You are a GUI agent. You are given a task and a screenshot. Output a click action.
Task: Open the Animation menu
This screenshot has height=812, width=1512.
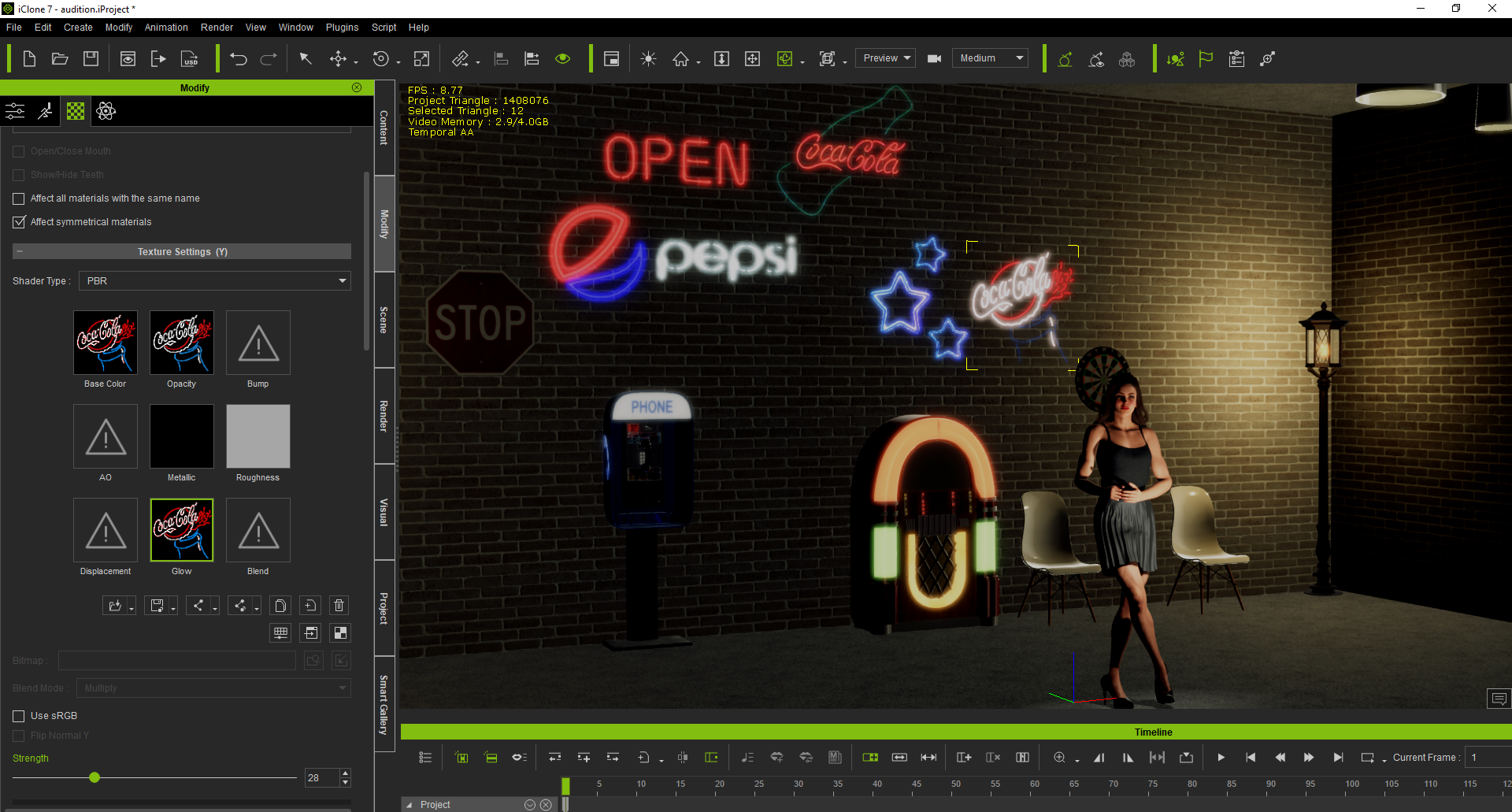pos(166,28)
